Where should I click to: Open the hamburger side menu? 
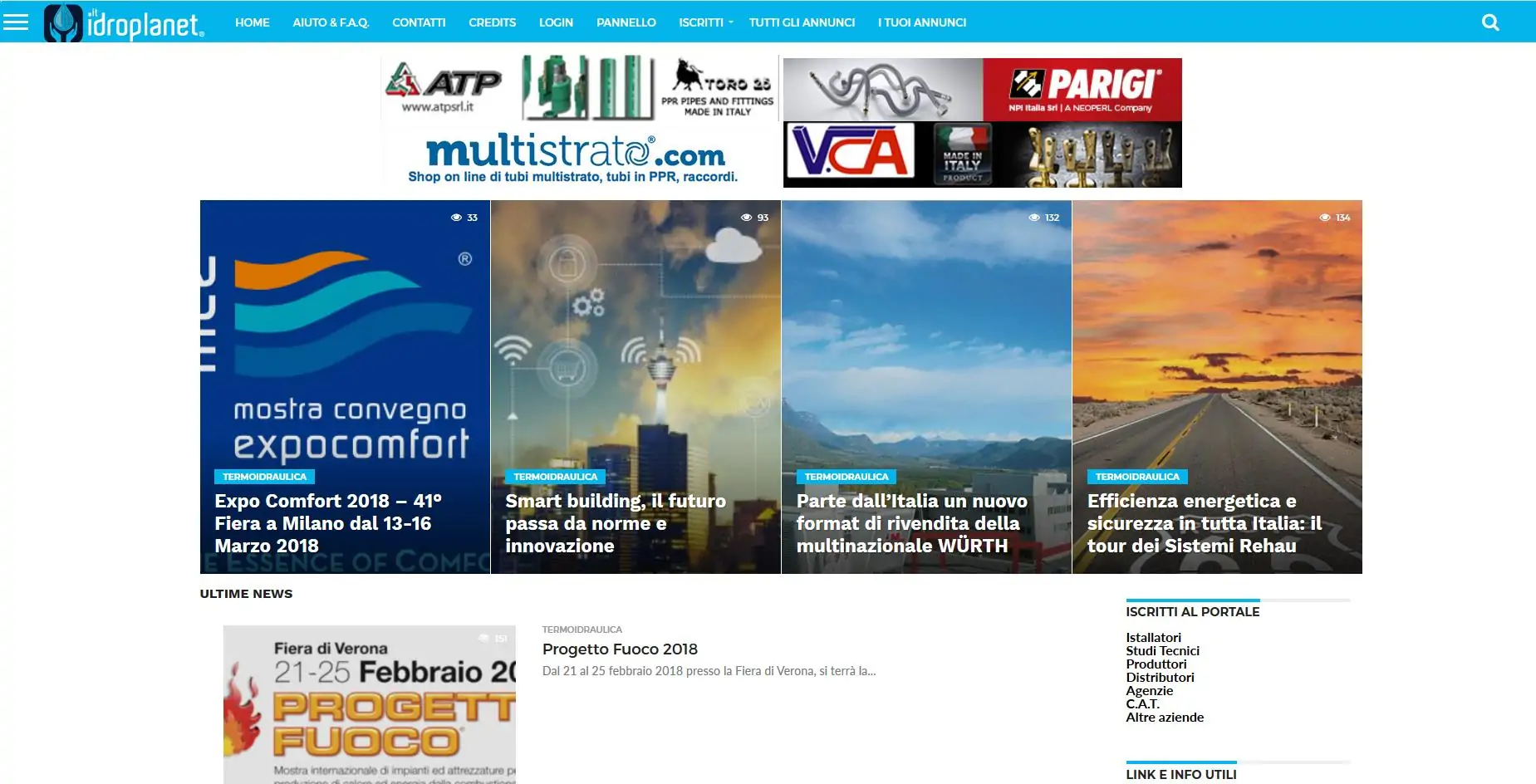point(16,22)
